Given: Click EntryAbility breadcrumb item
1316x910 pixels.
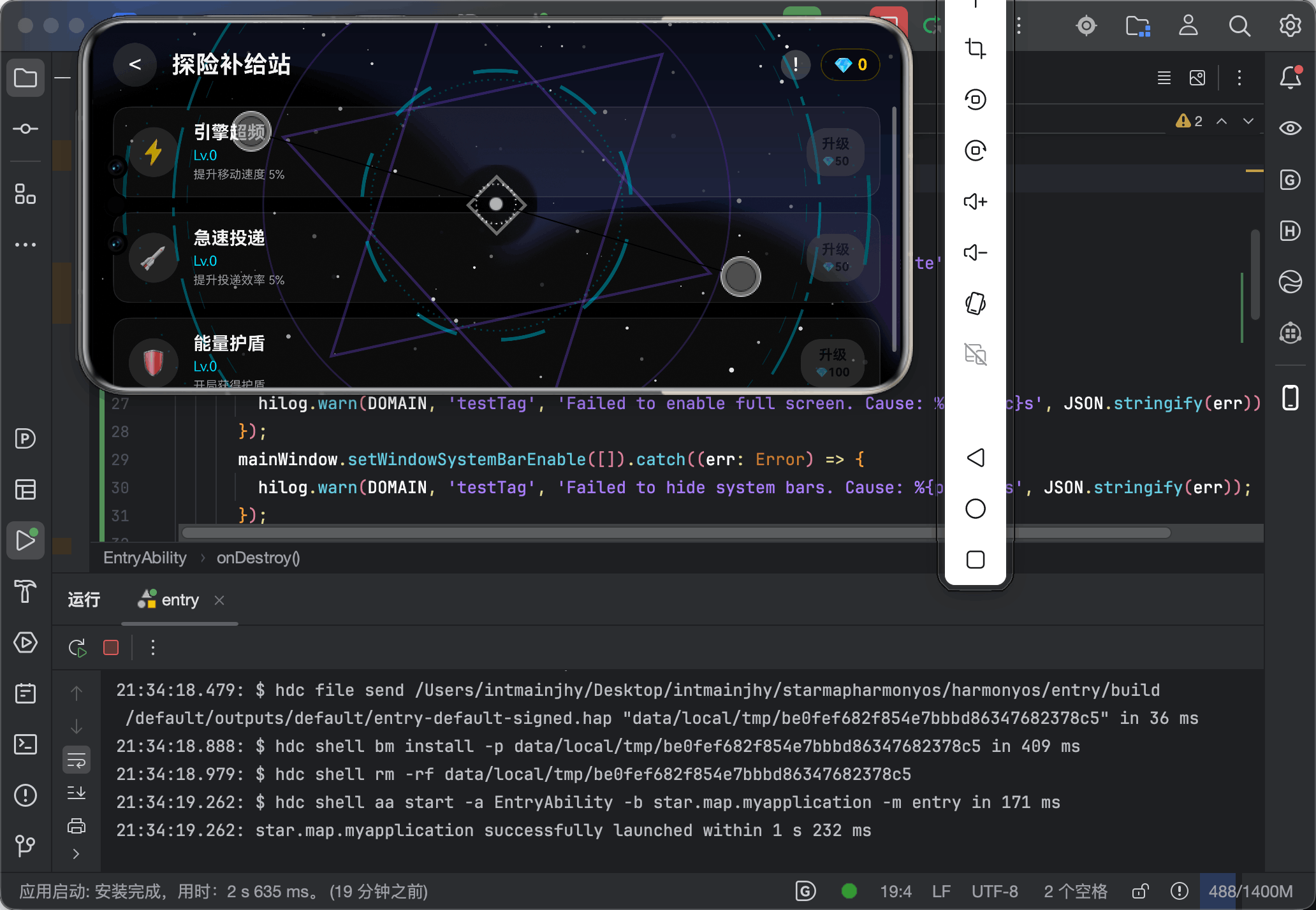Looking at the screenshot, I should (145, 558).
